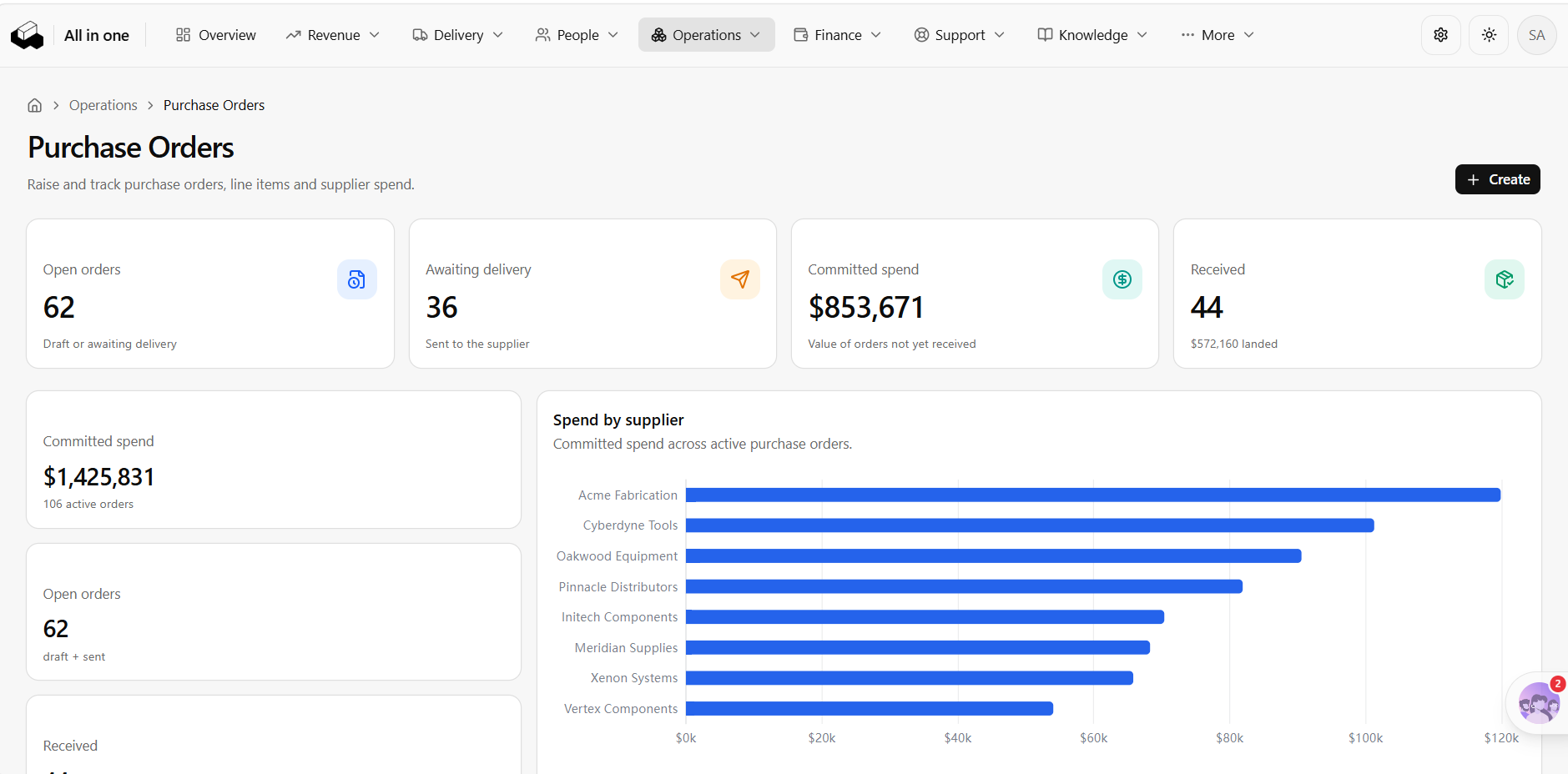Image resolution: width=1568 pixels, height=774 pixels.
Task: Expand the People dropdown chevron
Action: (x=613, y=35)
